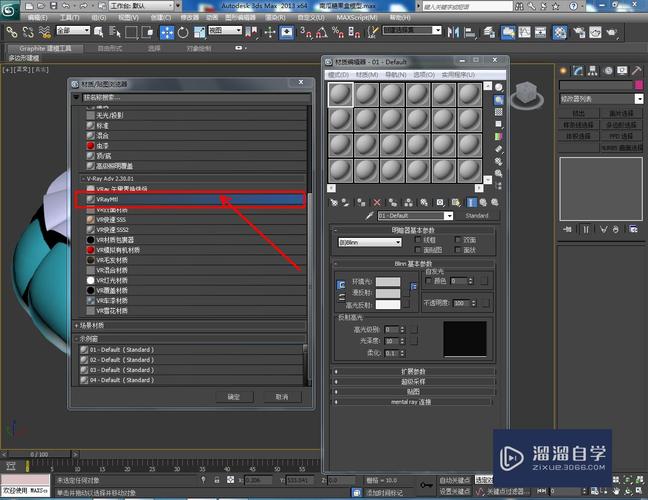Click the 确定 (OK) button in browser
648x500 pixels.
tap(234, 396)
